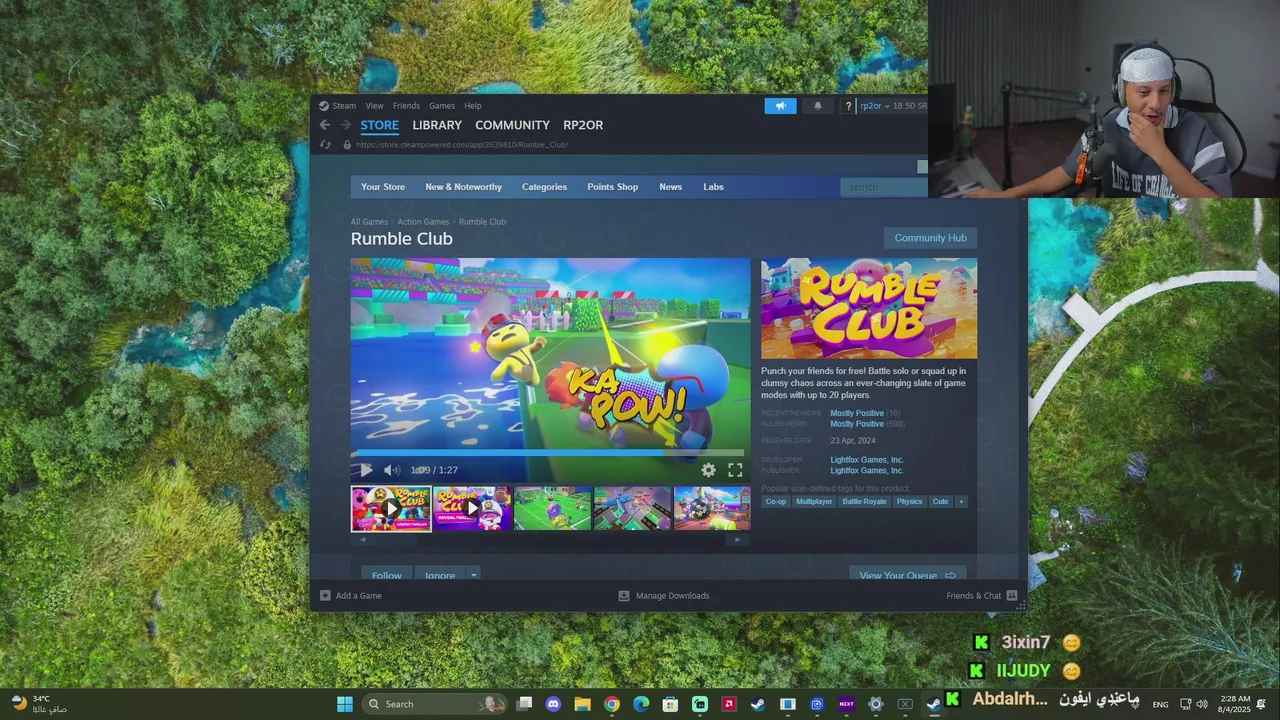This screenshot has width=1280, height=720.
Task: Go back with Steam's back arrow
Action: (325, 125)
